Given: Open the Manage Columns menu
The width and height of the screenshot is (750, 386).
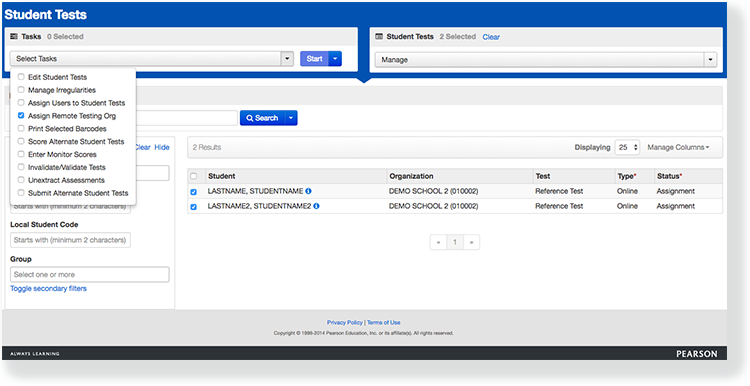Looking at the screenshot, I should pos(678,147).
